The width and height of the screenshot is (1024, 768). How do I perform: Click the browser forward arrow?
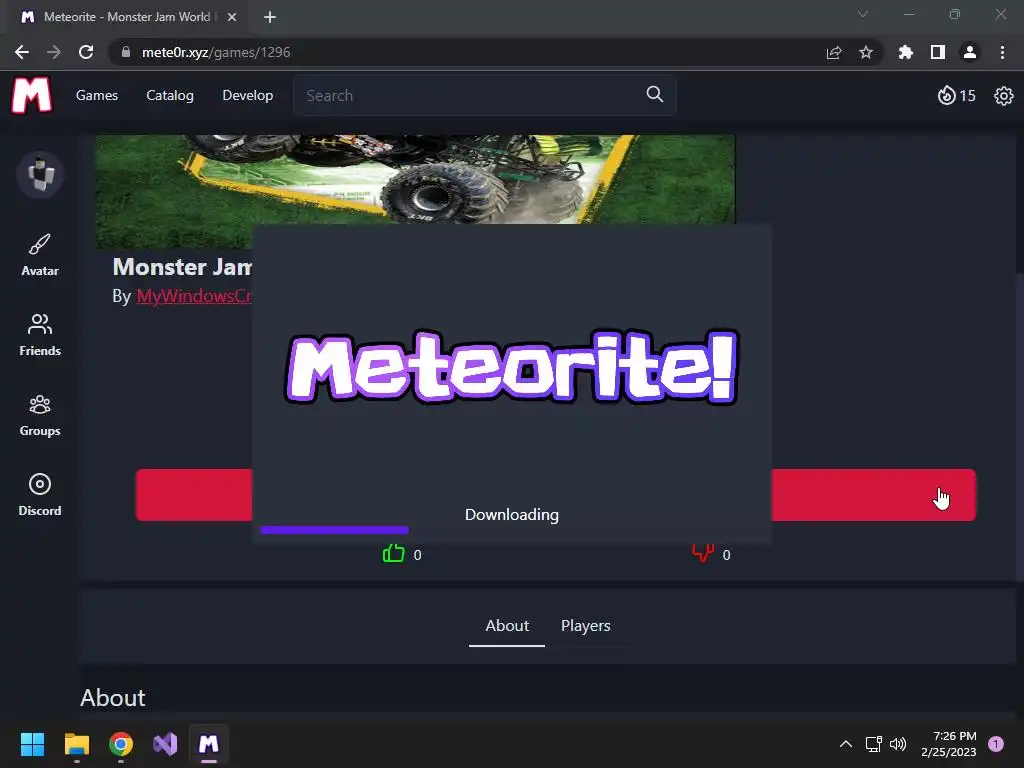tap(54, 52)
